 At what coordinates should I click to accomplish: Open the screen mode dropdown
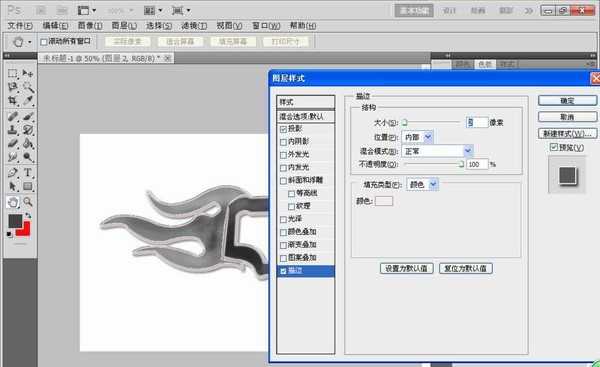pos(181,10)
